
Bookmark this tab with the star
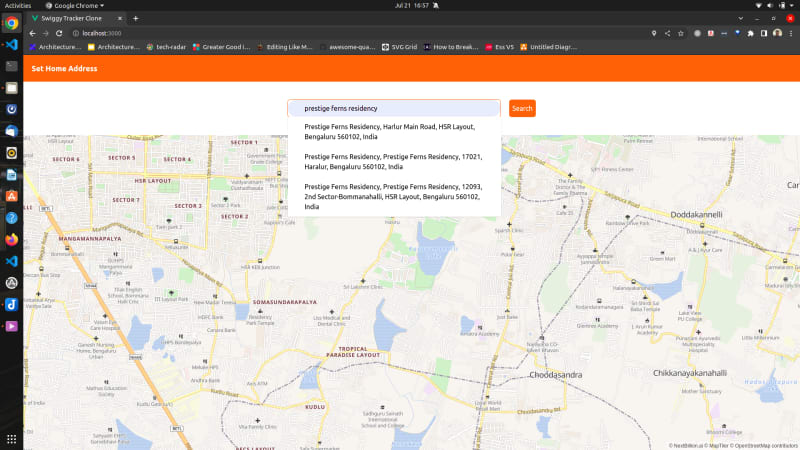(x=681, y=33)
